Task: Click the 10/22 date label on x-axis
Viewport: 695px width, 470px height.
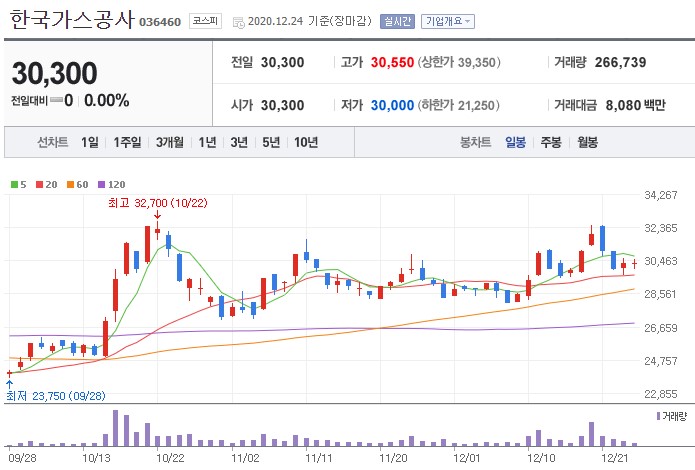Action: point(171,458)
